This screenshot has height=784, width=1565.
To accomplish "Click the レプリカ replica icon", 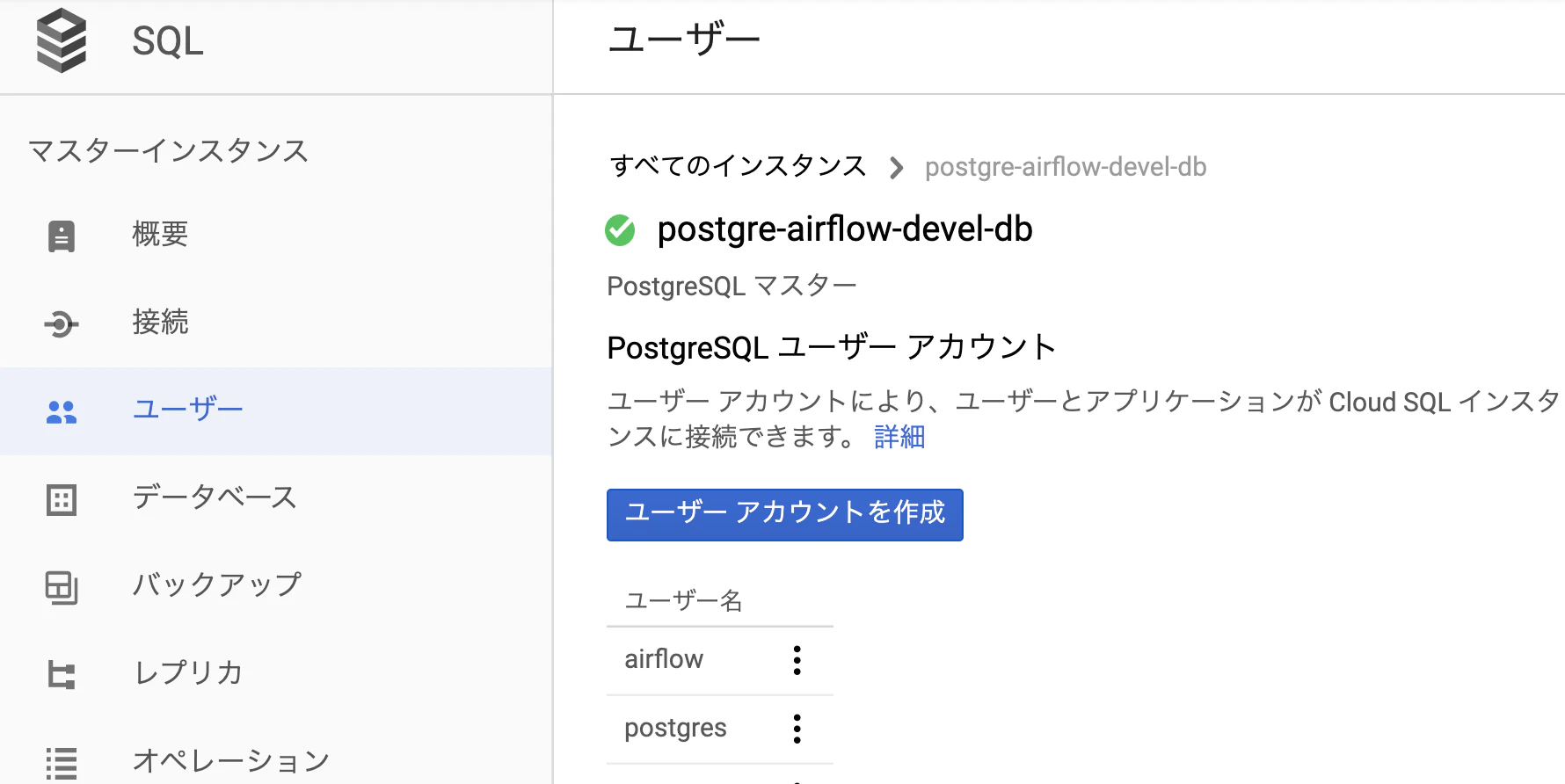I will point(62,675).
